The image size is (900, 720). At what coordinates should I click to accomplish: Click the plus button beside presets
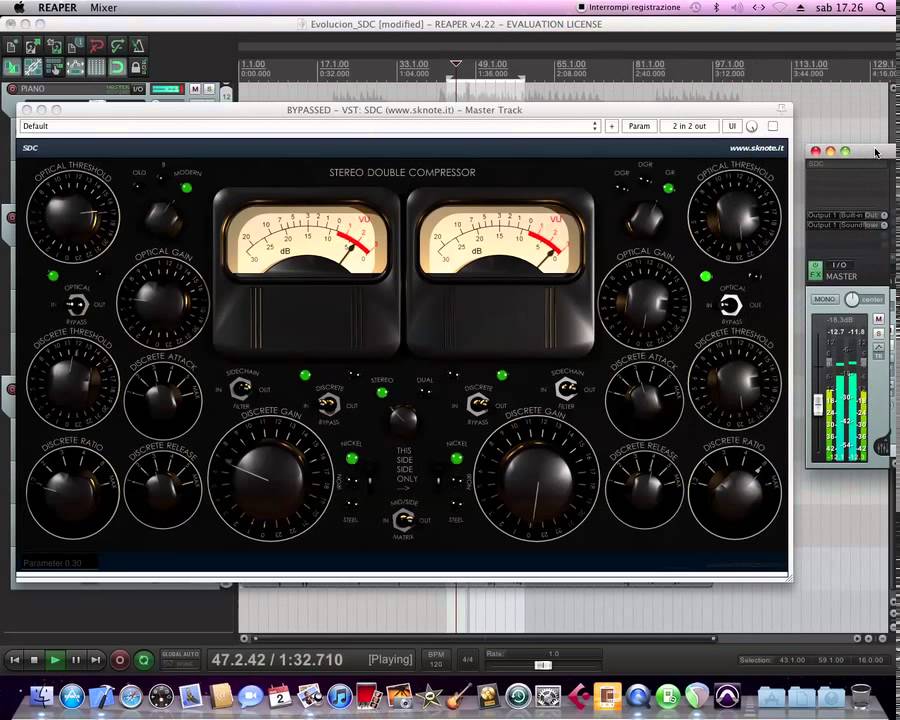point(612,126)
